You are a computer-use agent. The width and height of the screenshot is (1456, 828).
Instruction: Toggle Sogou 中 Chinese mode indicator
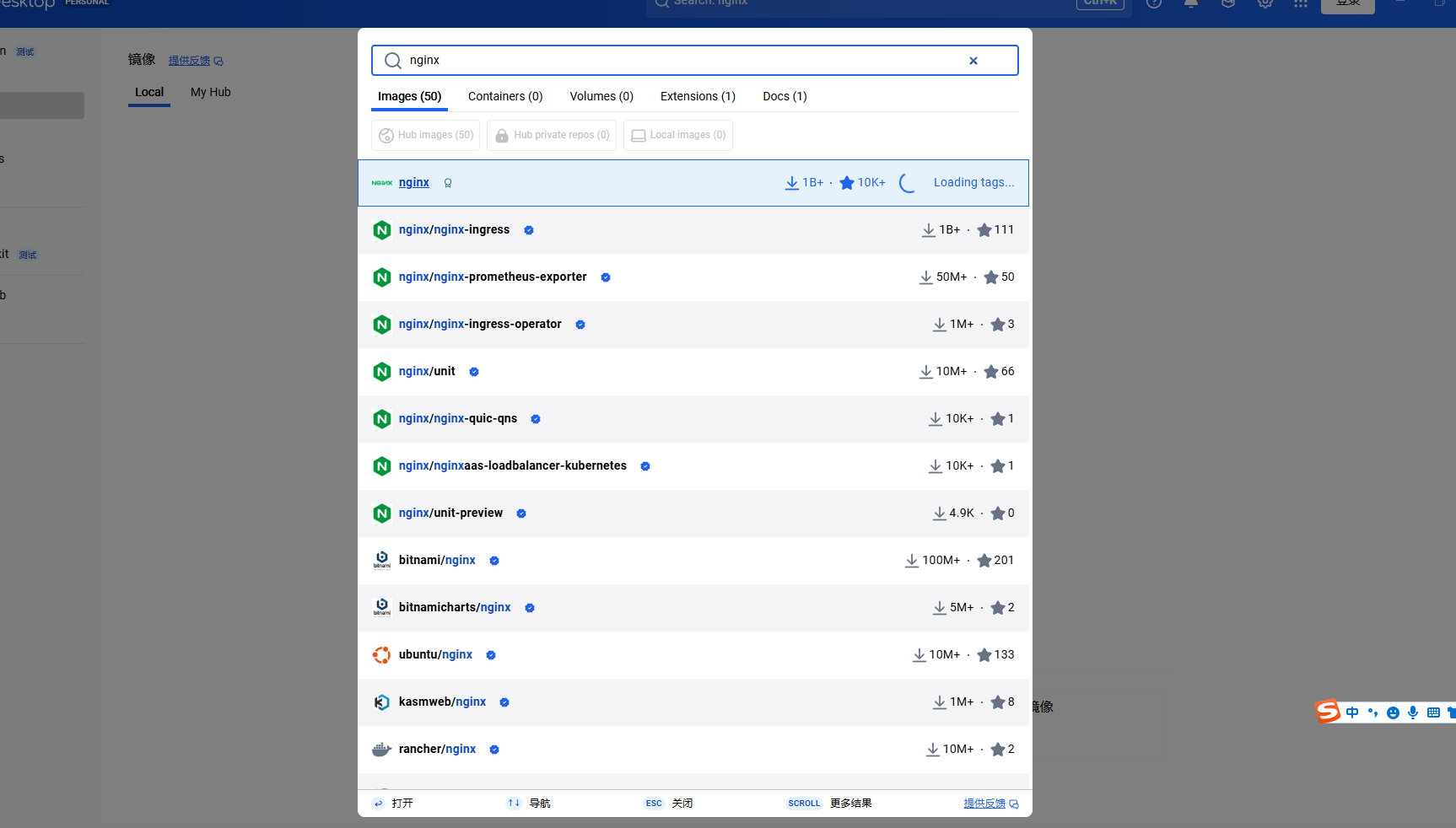click(1352, 712)
